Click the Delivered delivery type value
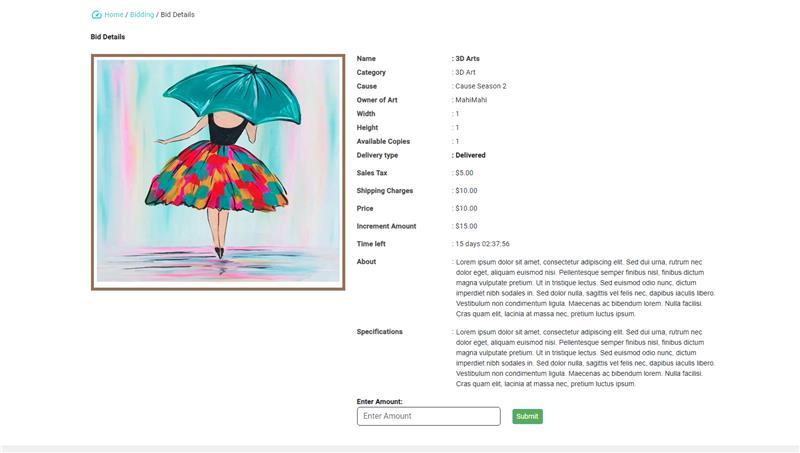The image size is (800, 453). tap(470, 155)
